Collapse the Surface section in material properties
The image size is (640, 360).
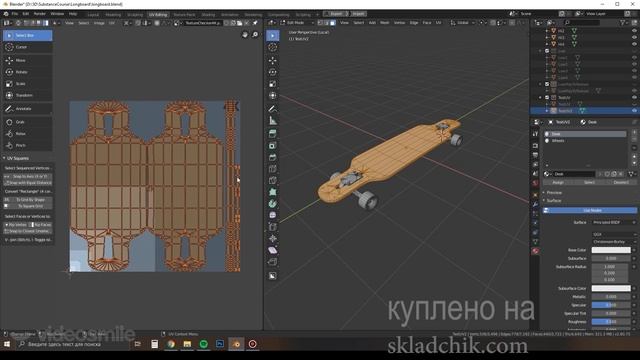click(553, 201)
